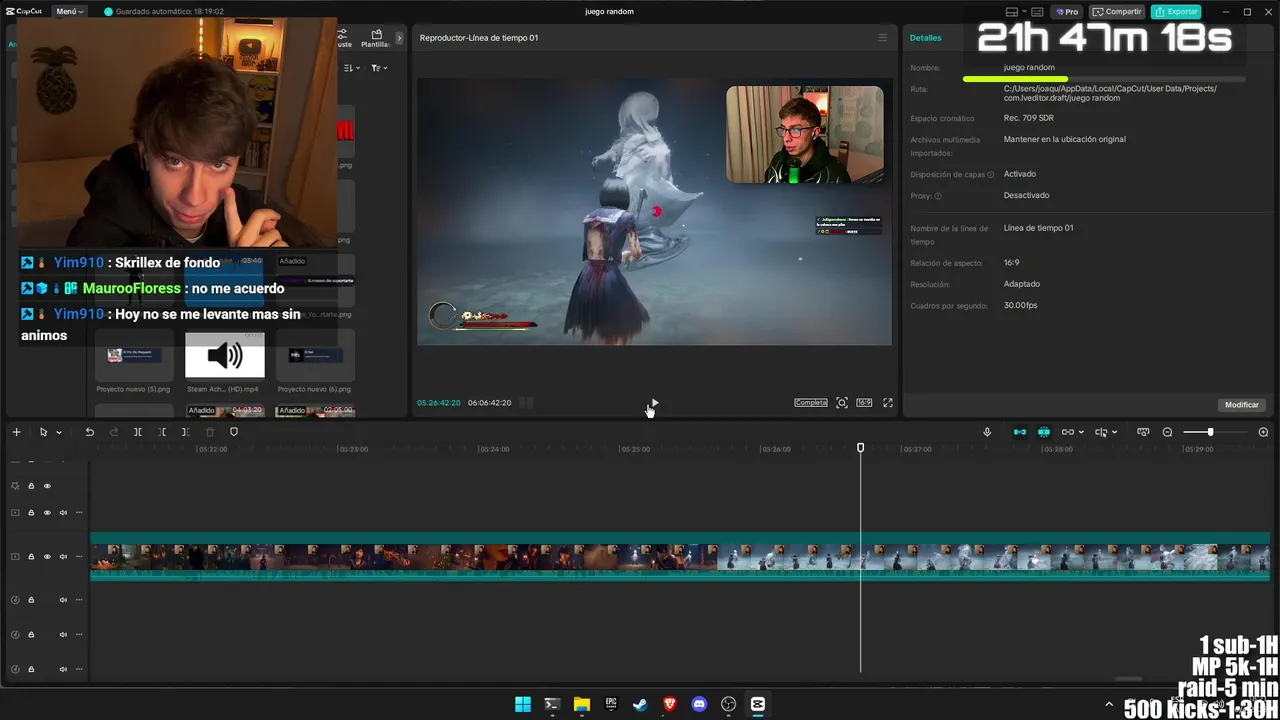Open the preview axis dropdown arrow
This screenshot has height=720, width=1280.
click(1115, 433)
